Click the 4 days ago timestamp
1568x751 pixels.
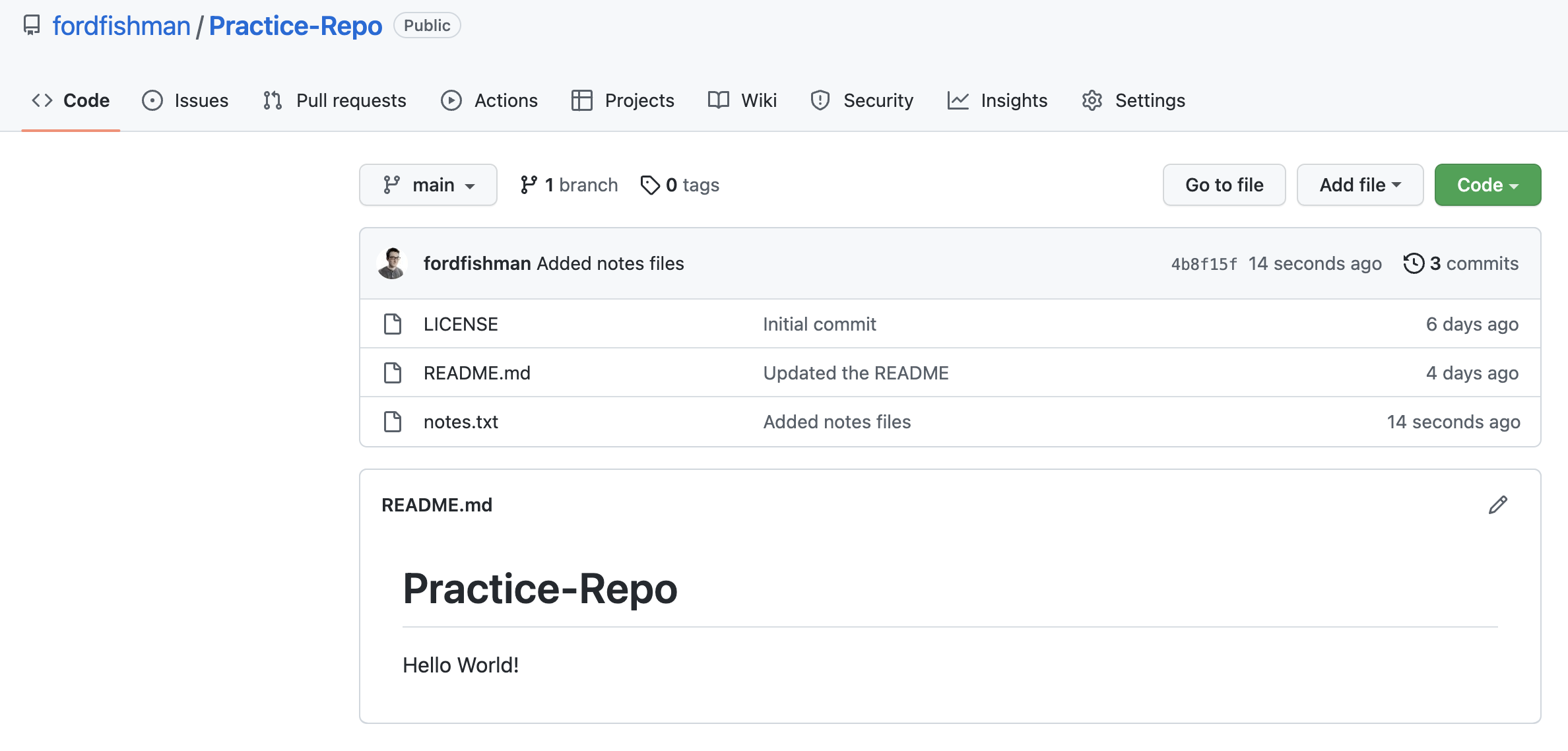[1472, 373]
